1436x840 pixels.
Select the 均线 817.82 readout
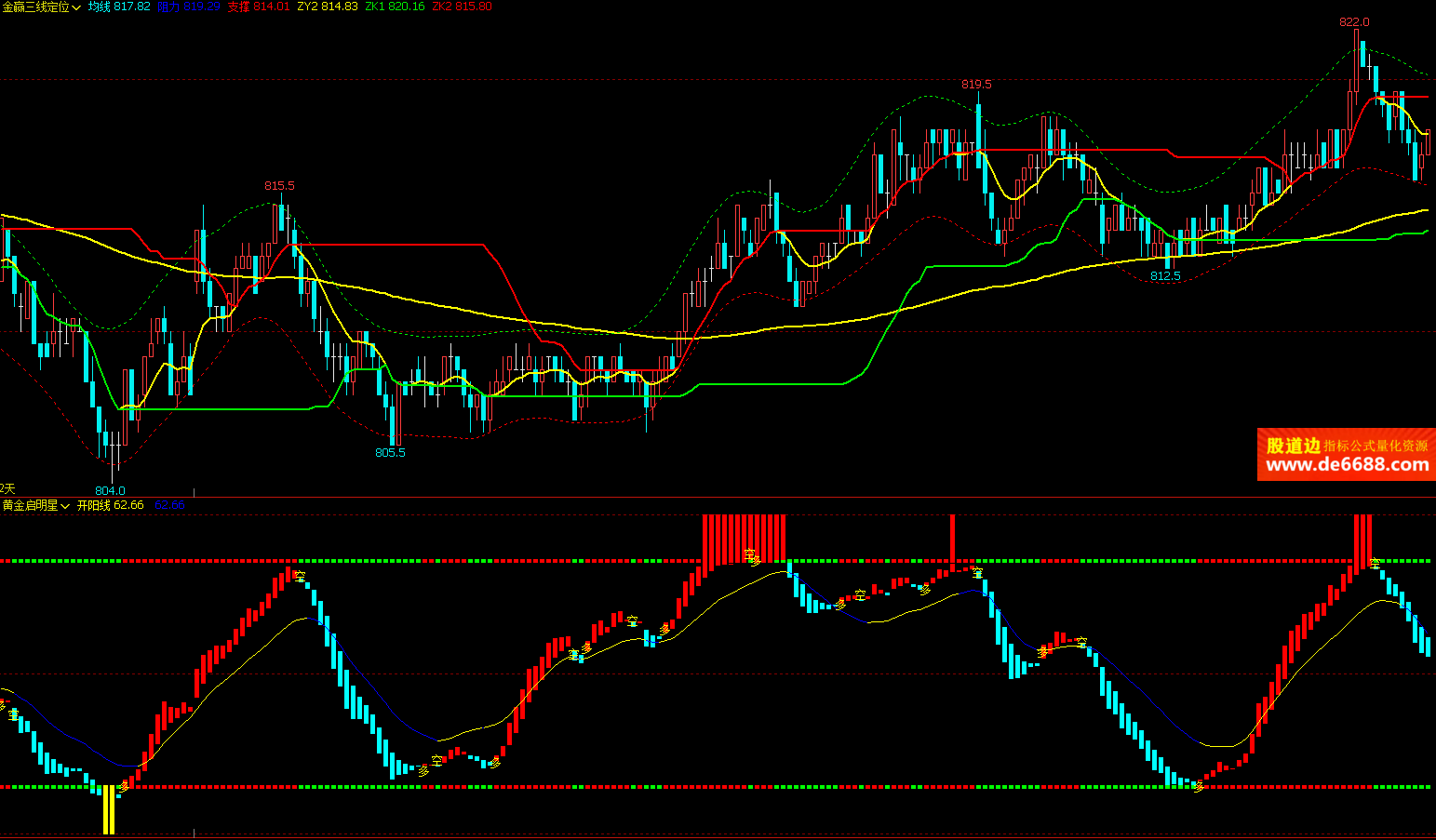pos(119,7)
